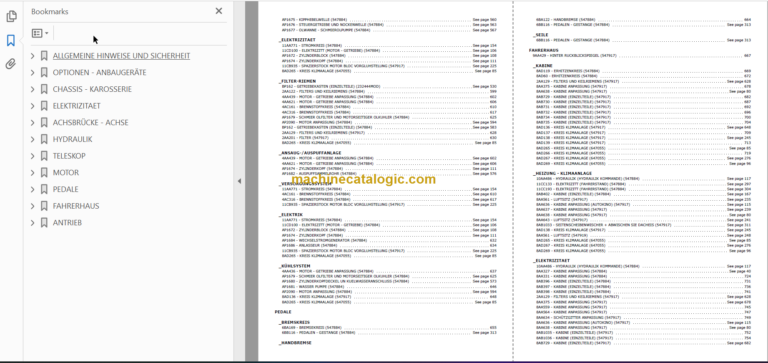Expand the ACHSBRÜCKE - ACHSE bookmark
The image size is (768, 363).
32,122
